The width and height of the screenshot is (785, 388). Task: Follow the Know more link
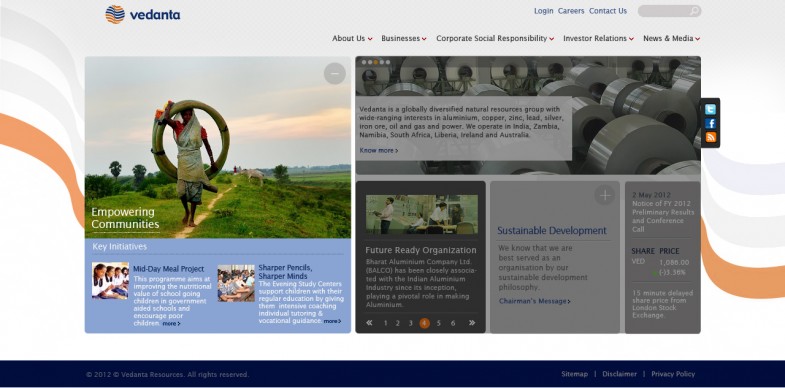378,150
